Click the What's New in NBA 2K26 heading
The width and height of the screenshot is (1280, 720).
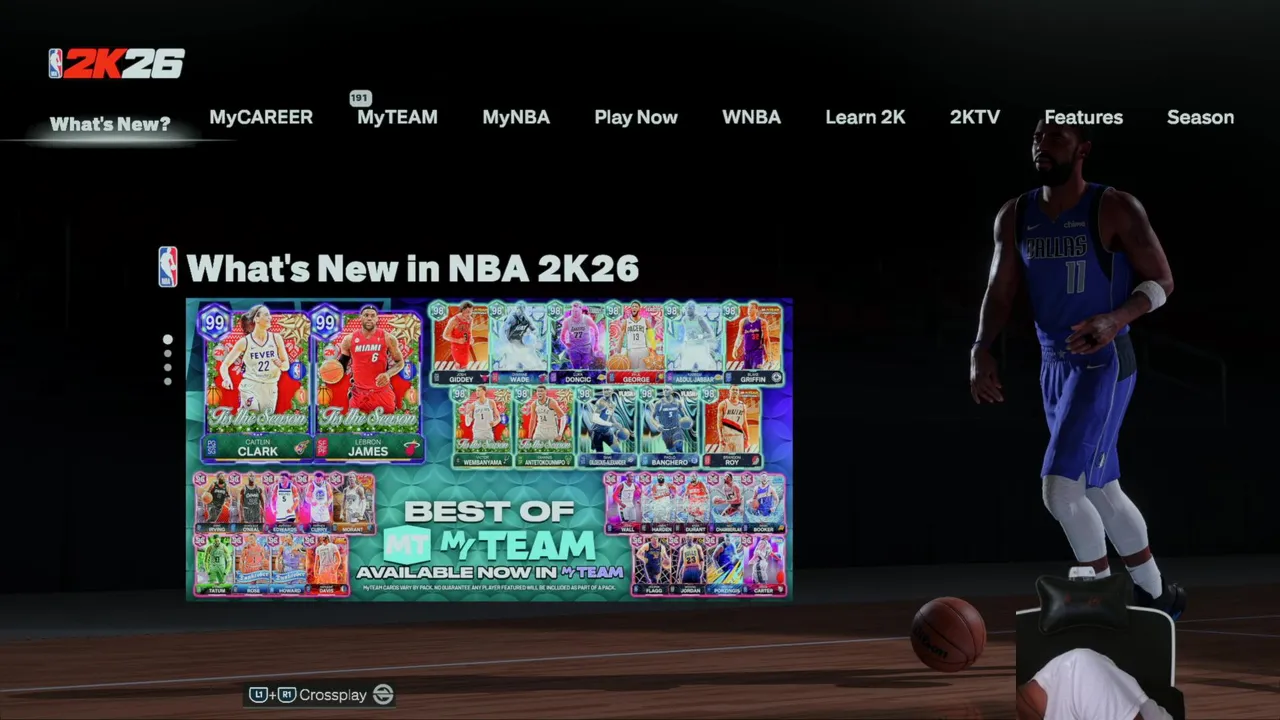click(x=412, y=268)
